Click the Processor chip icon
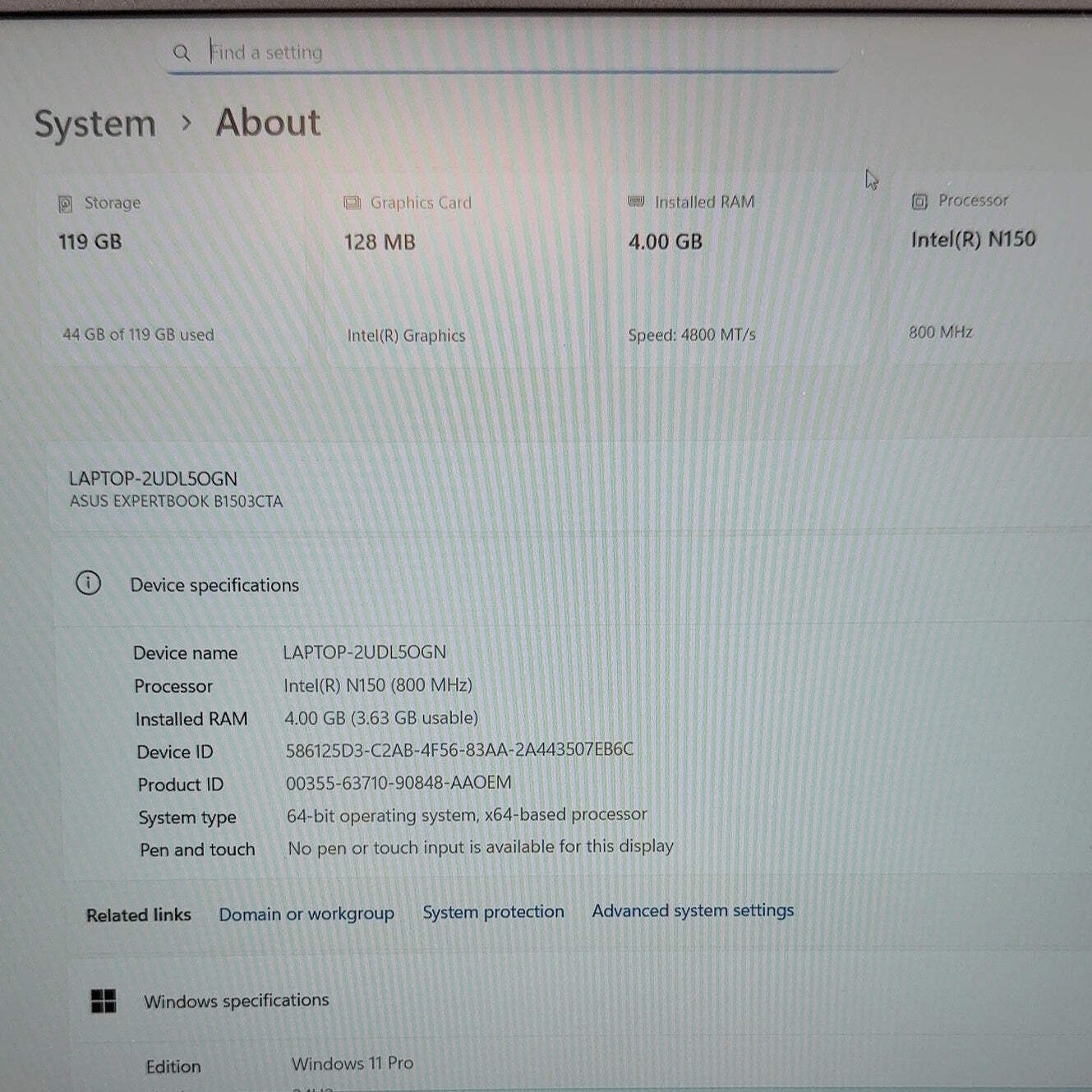Screen dimensions: 1092x1092 919,201
